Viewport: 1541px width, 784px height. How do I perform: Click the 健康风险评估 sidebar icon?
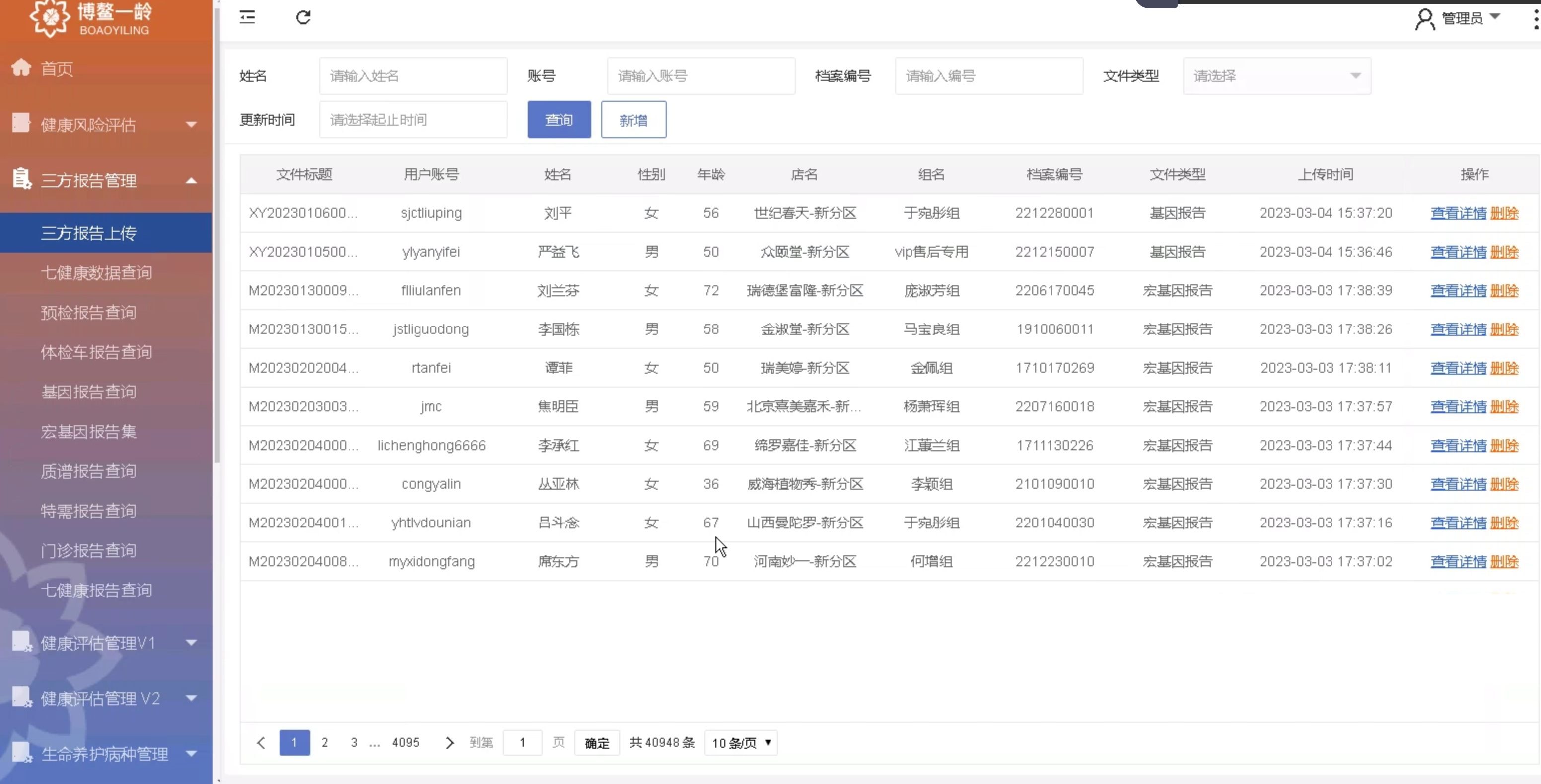21,123
